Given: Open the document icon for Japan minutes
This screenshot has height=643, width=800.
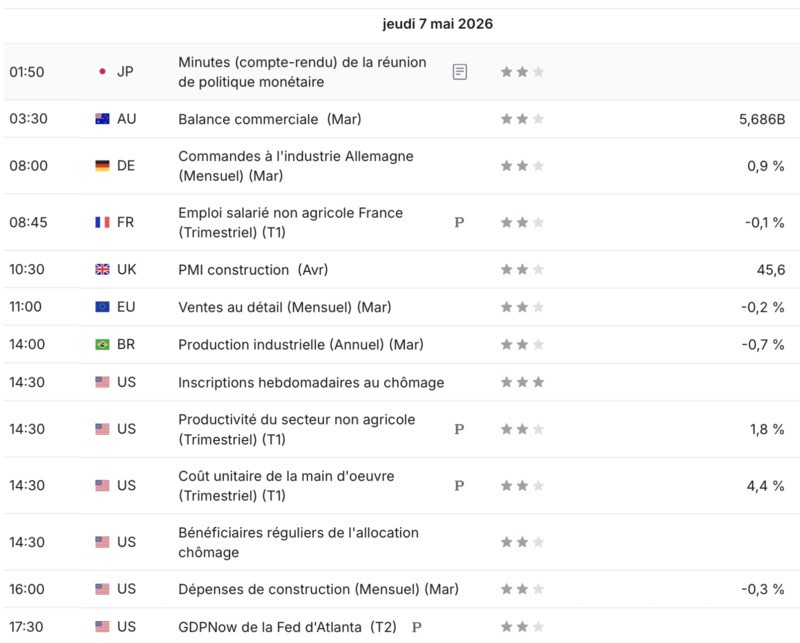Looking at the screenshot, I should tap(460, 72).
